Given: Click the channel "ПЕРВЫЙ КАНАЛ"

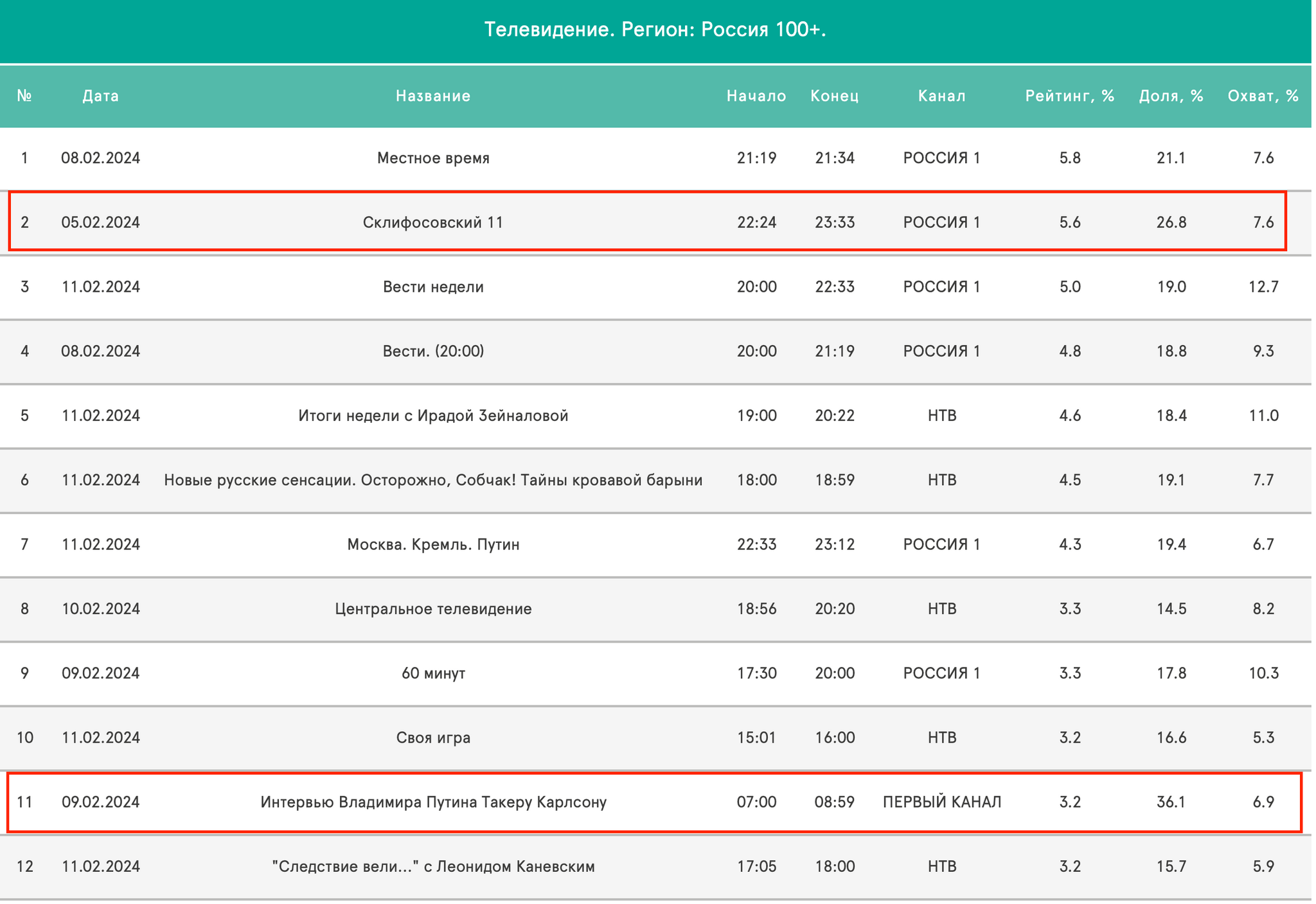Looking at the screenshot, I should point(942,802).
